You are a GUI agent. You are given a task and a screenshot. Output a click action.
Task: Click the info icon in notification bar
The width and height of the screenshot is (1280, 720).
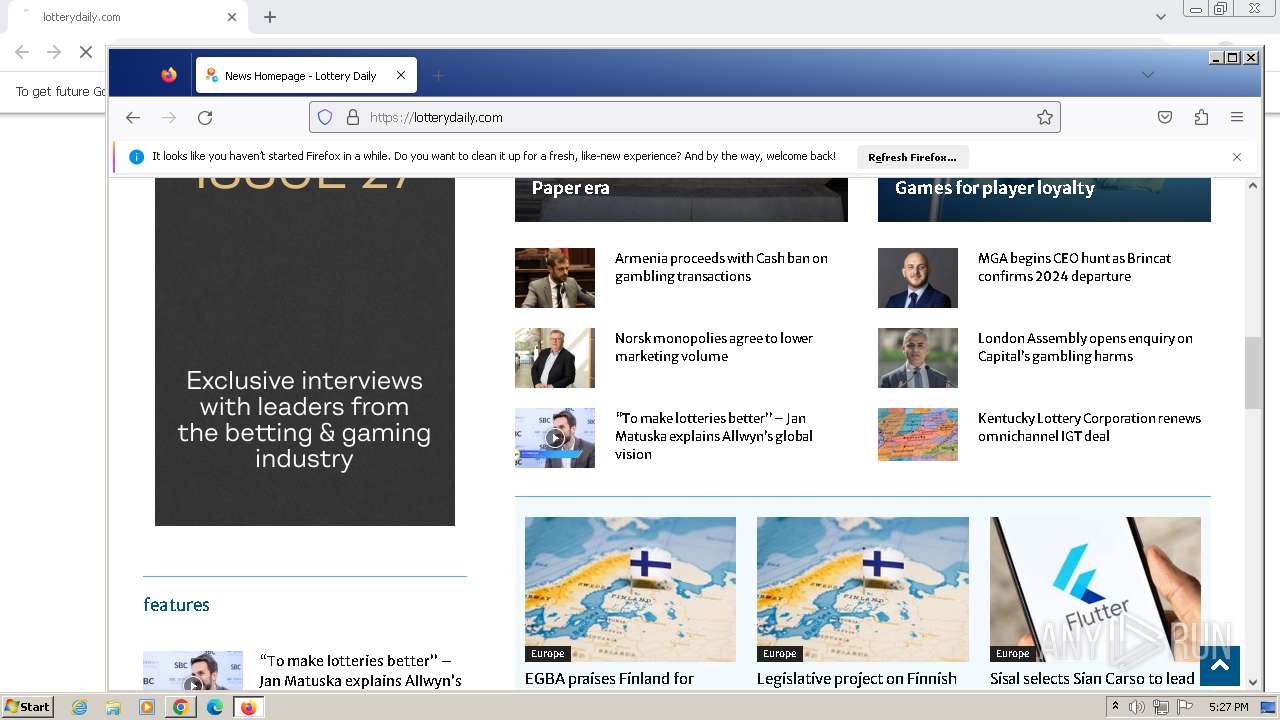coord(137,157)
